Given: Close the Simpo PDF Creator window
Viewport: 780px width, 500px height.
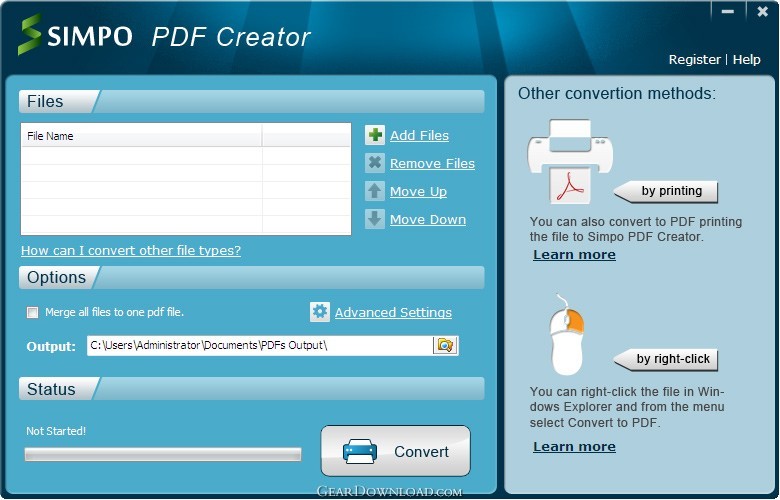Looking at the screenshot, I should click(x=762, y=11).
